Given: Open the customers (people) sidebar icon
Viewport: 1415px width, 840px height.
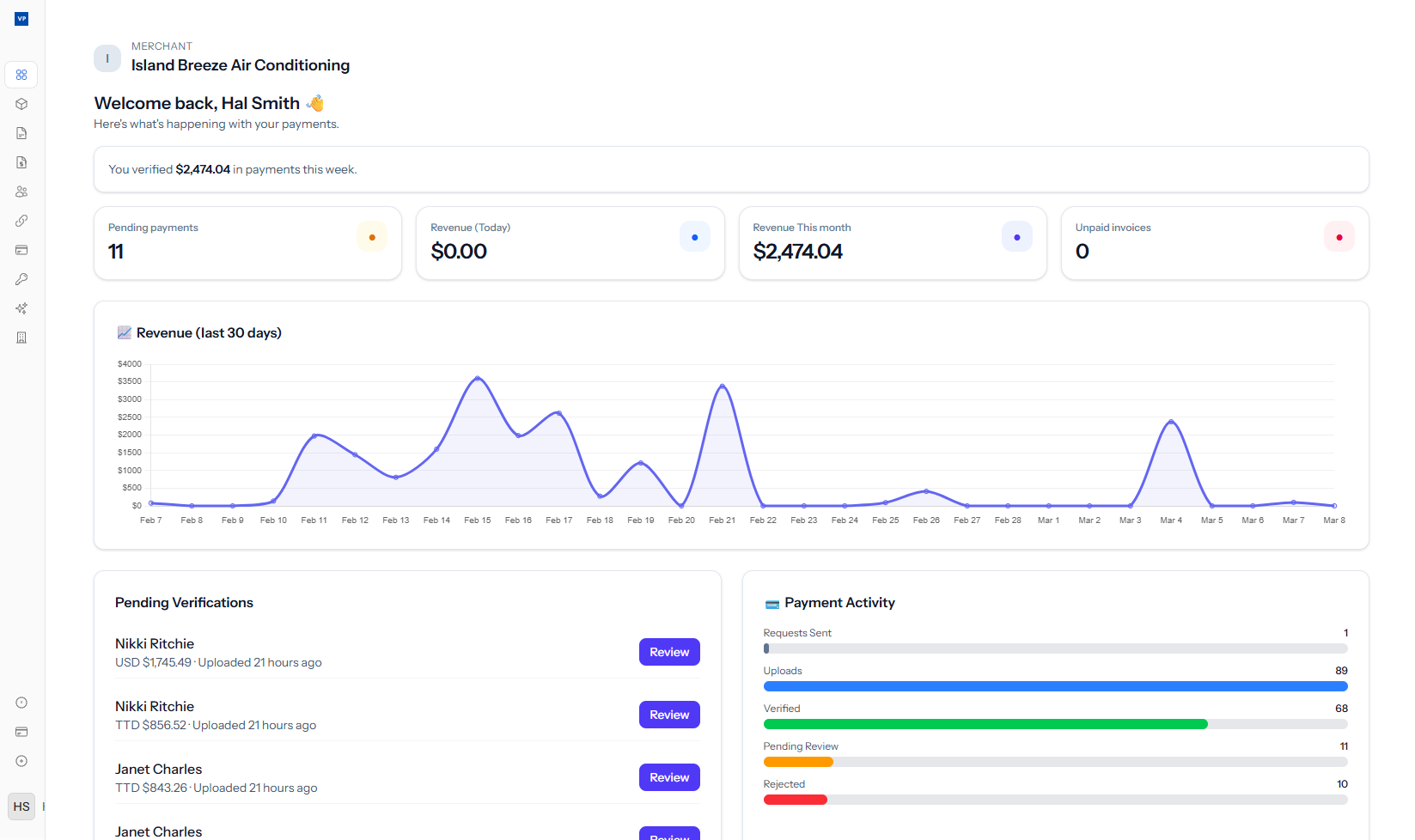Looking at the screenshot, I should coord(21,192).
